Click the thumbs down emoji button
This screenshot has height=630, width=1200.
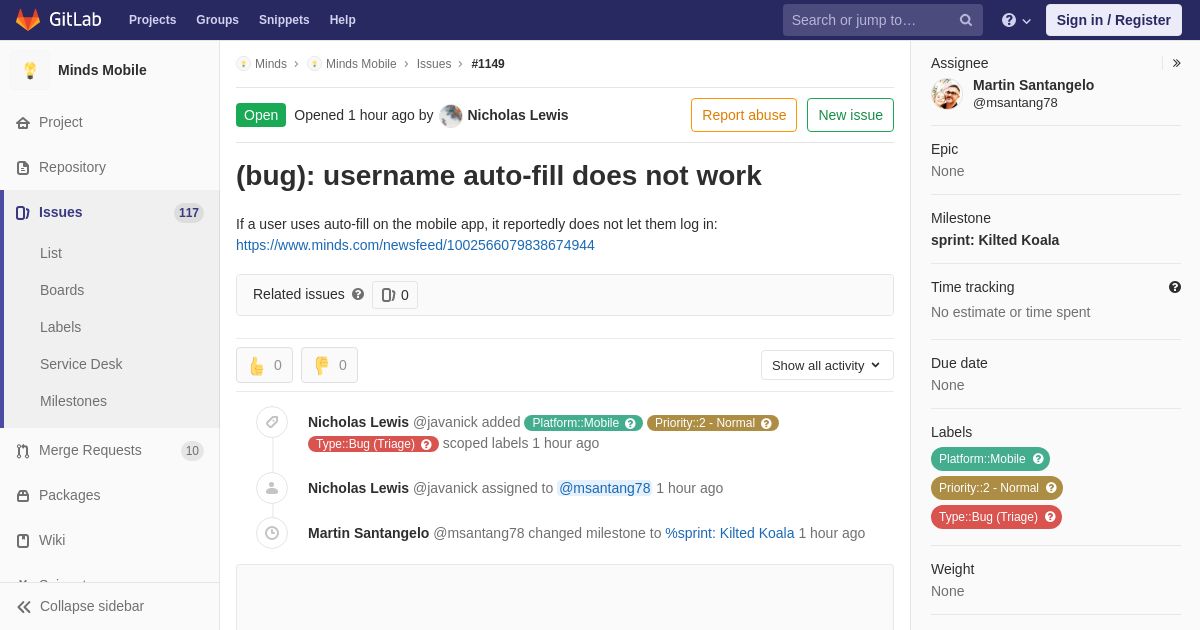[329, 365]
